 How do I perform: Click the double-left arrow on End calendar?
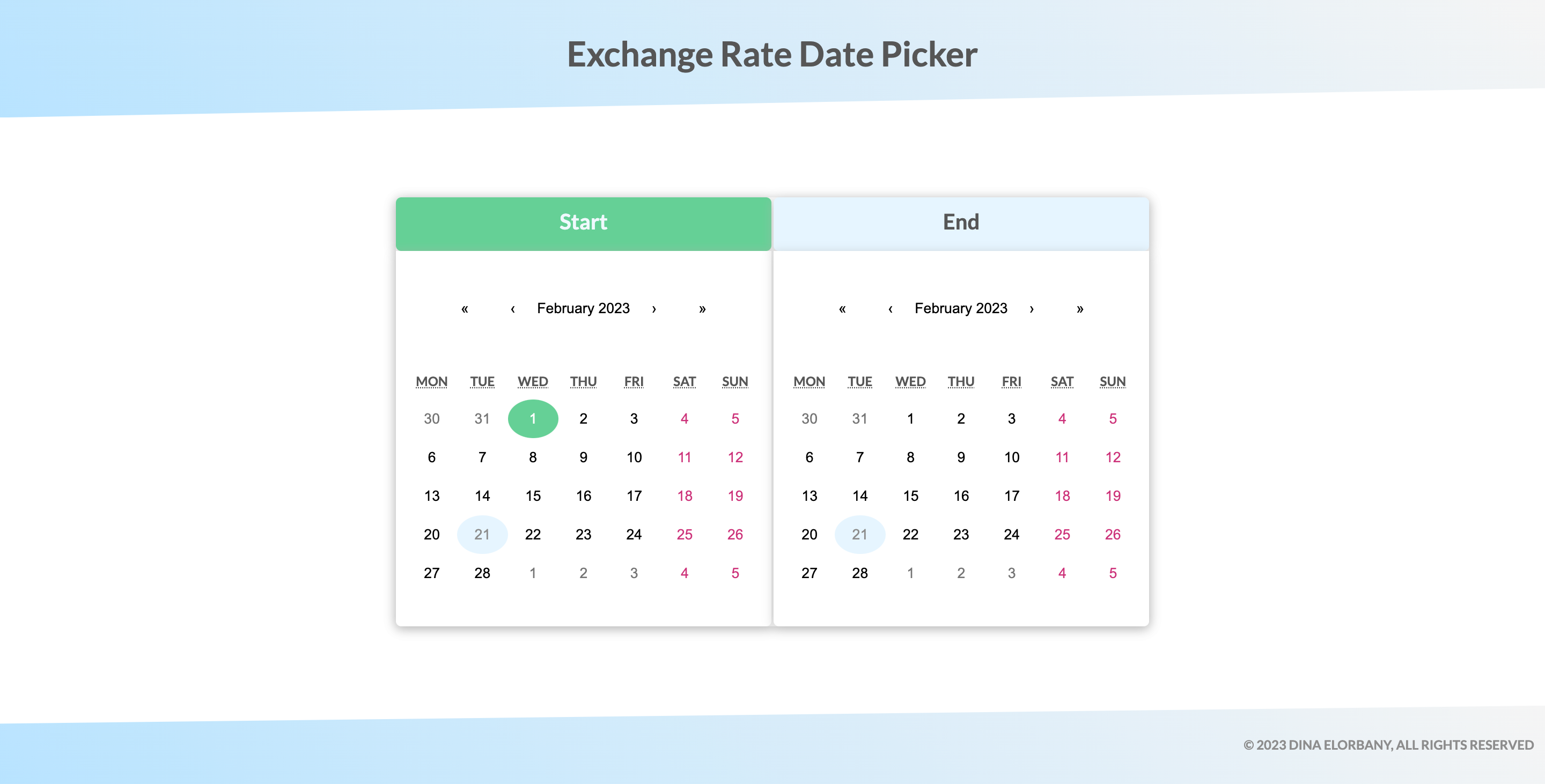(843, 308)
